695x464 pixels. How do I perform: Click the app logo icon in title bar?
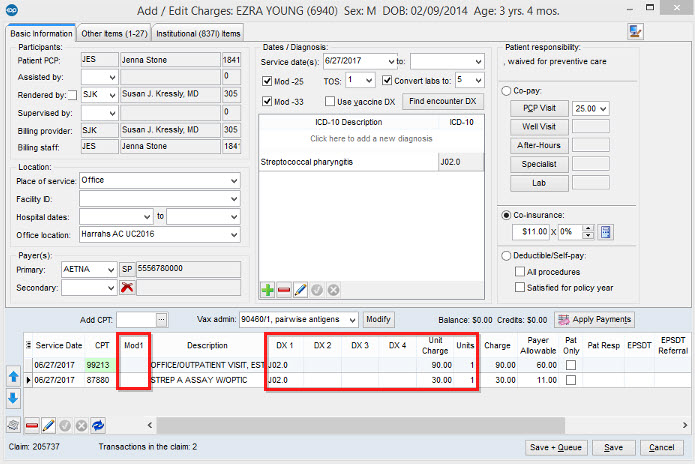pyautogui.click(x=12, y=10)
